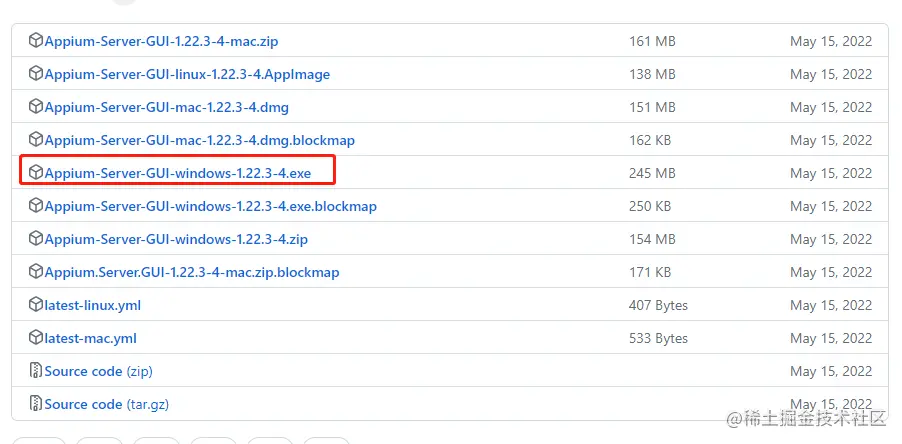902x444 pixels.
Task: Click the date in the Source code (zip) row
Action: tap(831, 371)
